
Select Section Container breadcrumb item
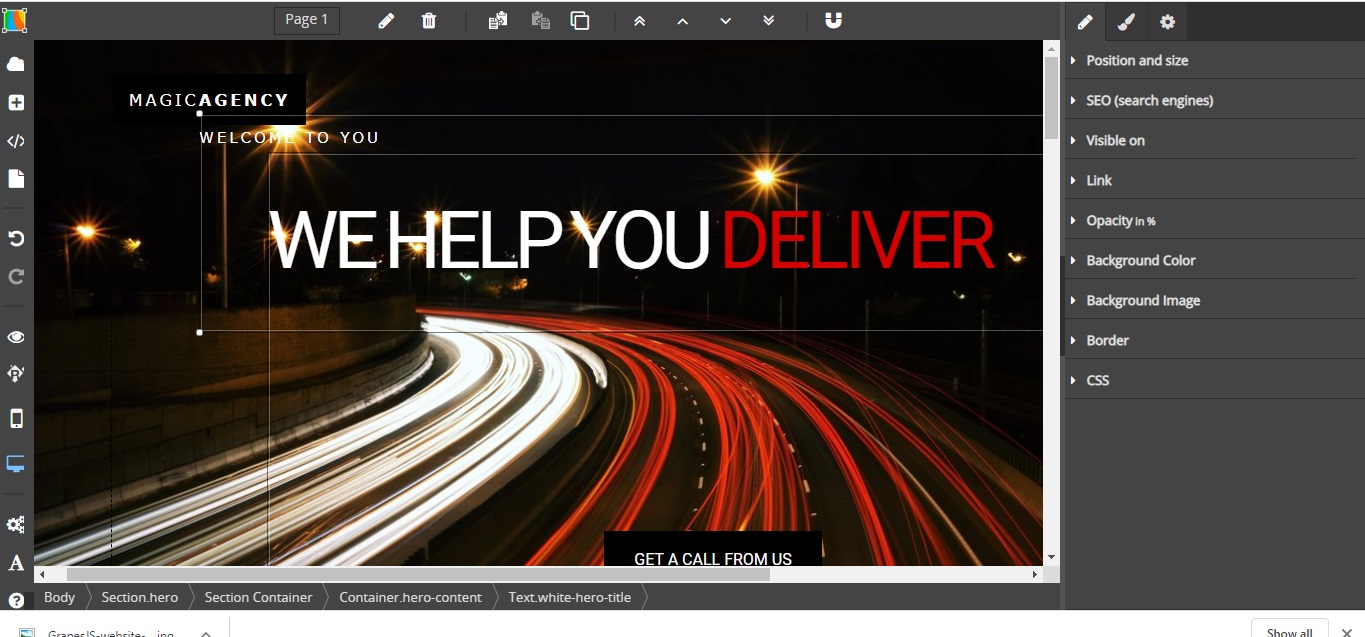click(258, 597)
